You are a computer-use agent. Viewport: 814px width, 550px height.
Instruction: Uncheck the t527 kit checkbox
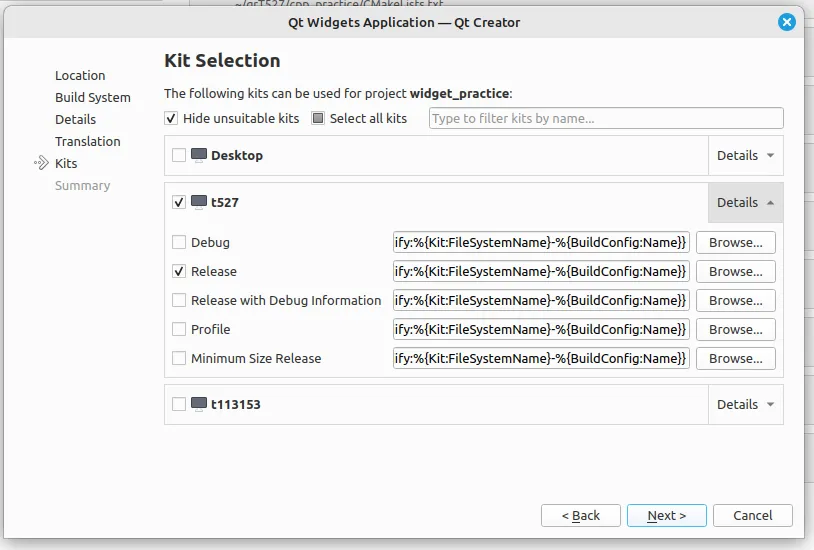click(179, 202)
